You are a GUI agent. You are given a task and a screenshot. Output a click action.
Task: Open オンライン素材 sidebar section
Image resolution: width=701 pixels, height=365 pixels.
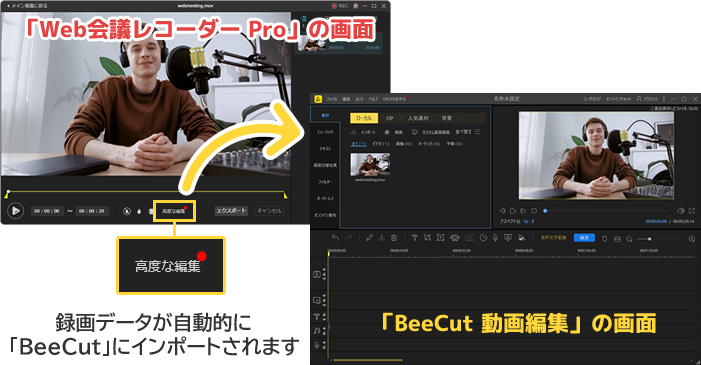pyautogui.click(x=325, y=215)
